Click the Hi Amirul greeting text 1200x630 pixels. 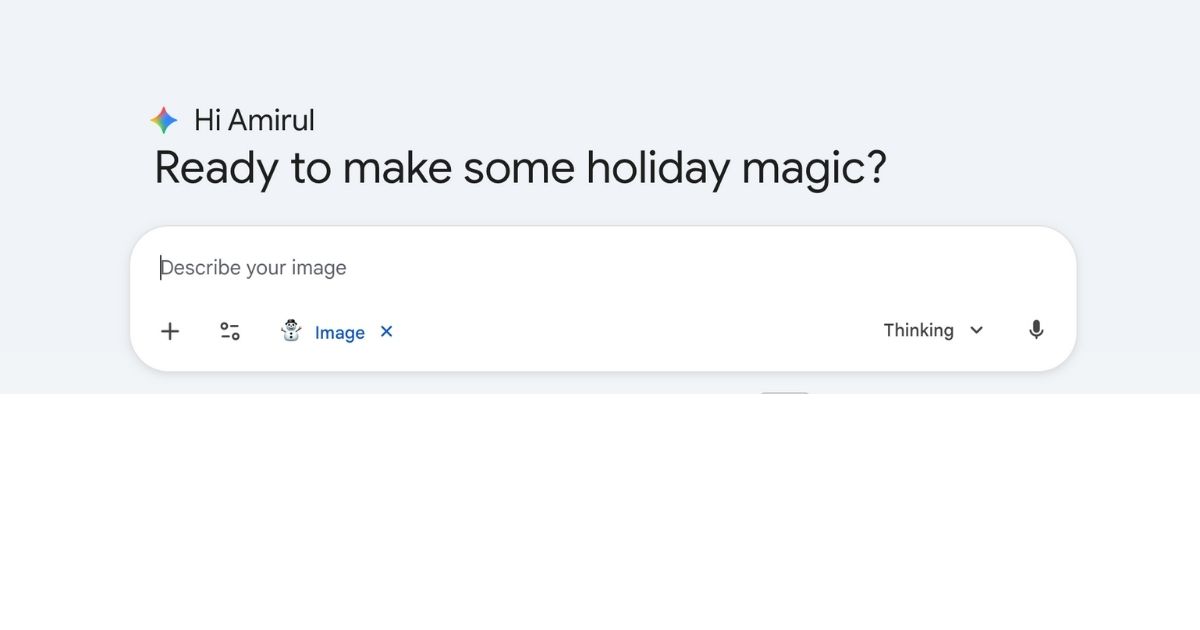[x=254, y=121]
